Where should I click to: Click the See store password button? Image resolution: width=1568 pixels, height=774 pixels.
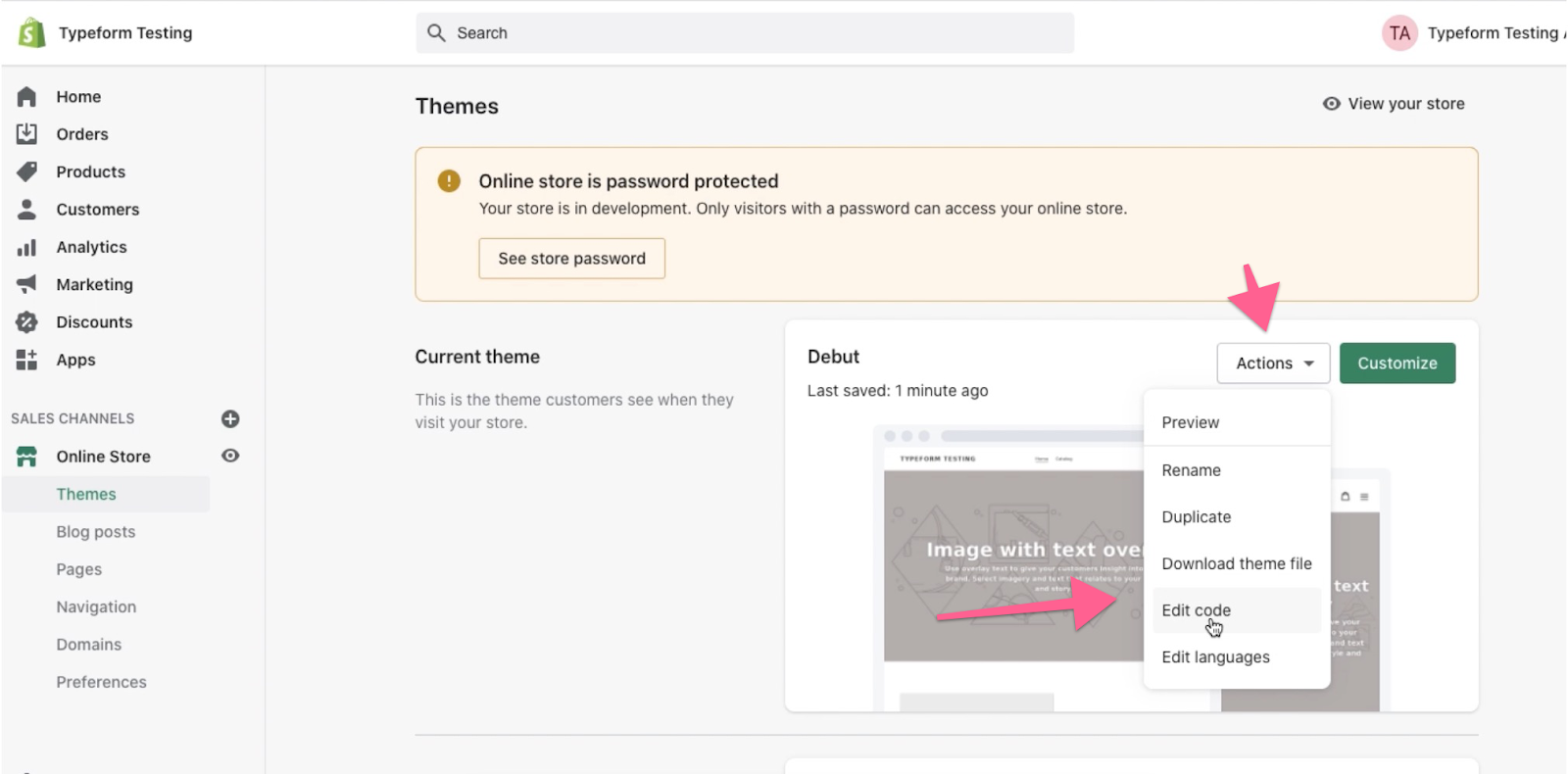coord(571,259)
